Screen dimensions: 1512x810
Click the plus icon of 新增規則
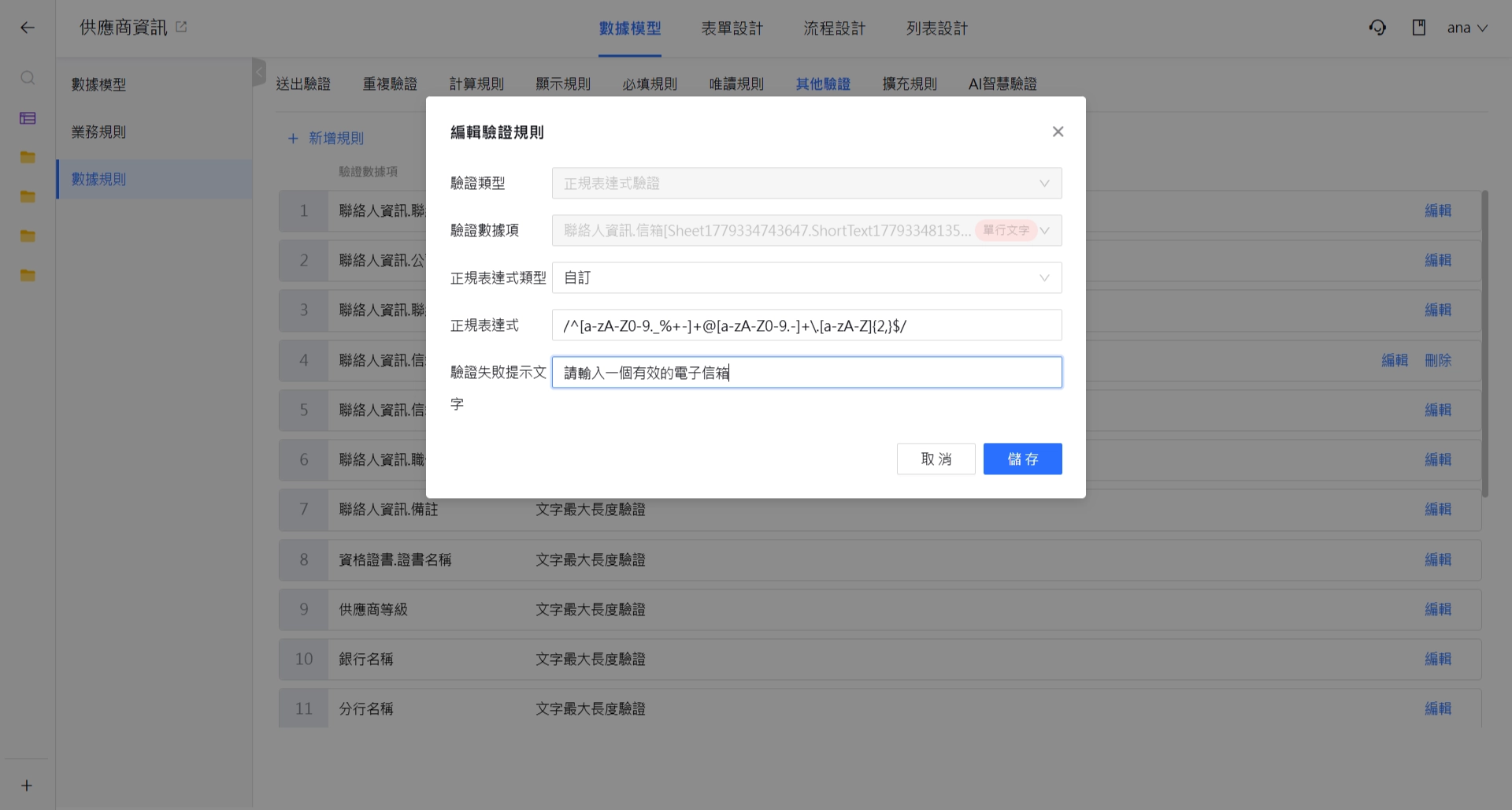(293, 139)
